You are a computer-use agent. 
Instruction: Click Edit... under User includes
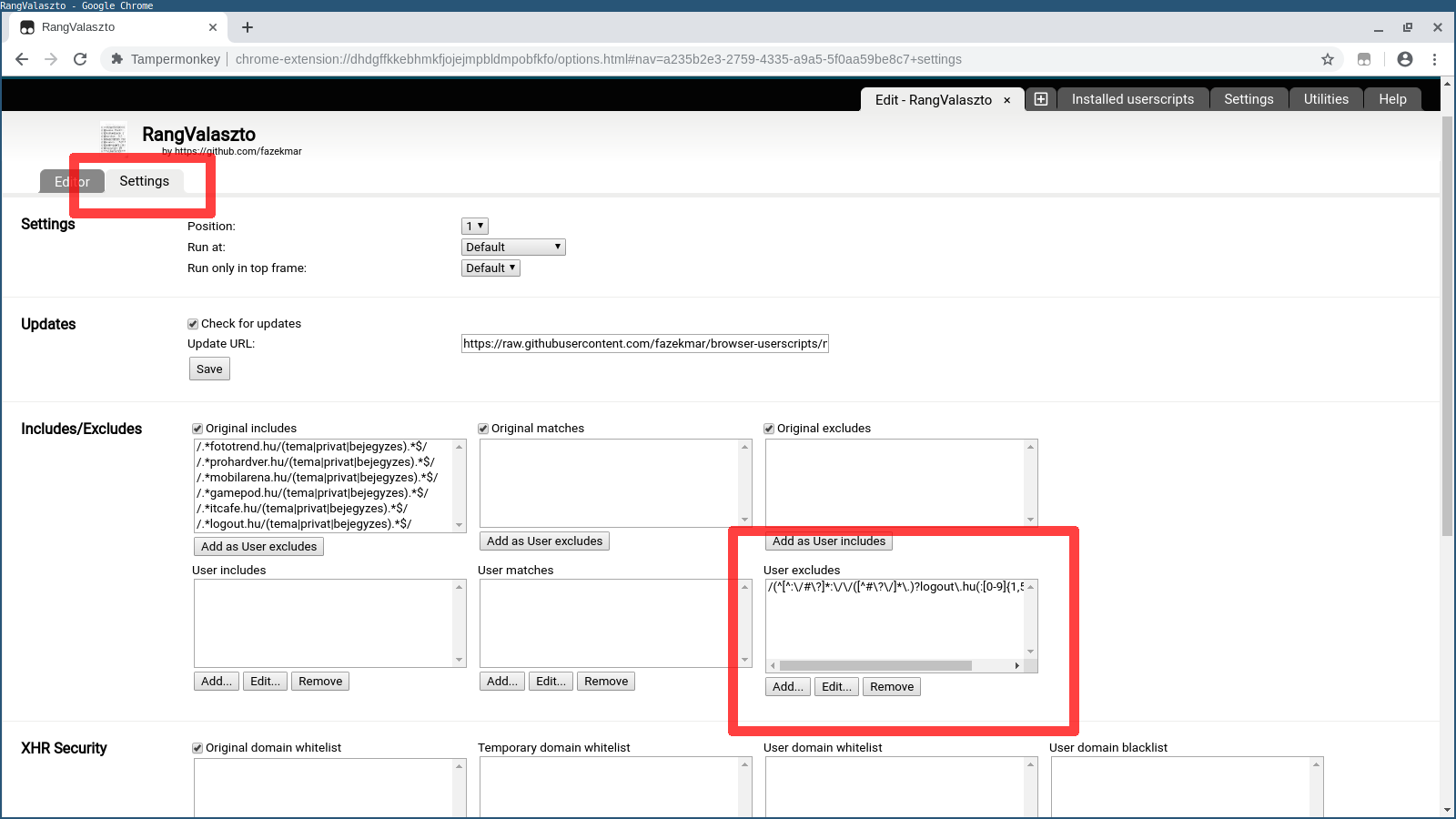pyautogui.click(x=265, y=681)
